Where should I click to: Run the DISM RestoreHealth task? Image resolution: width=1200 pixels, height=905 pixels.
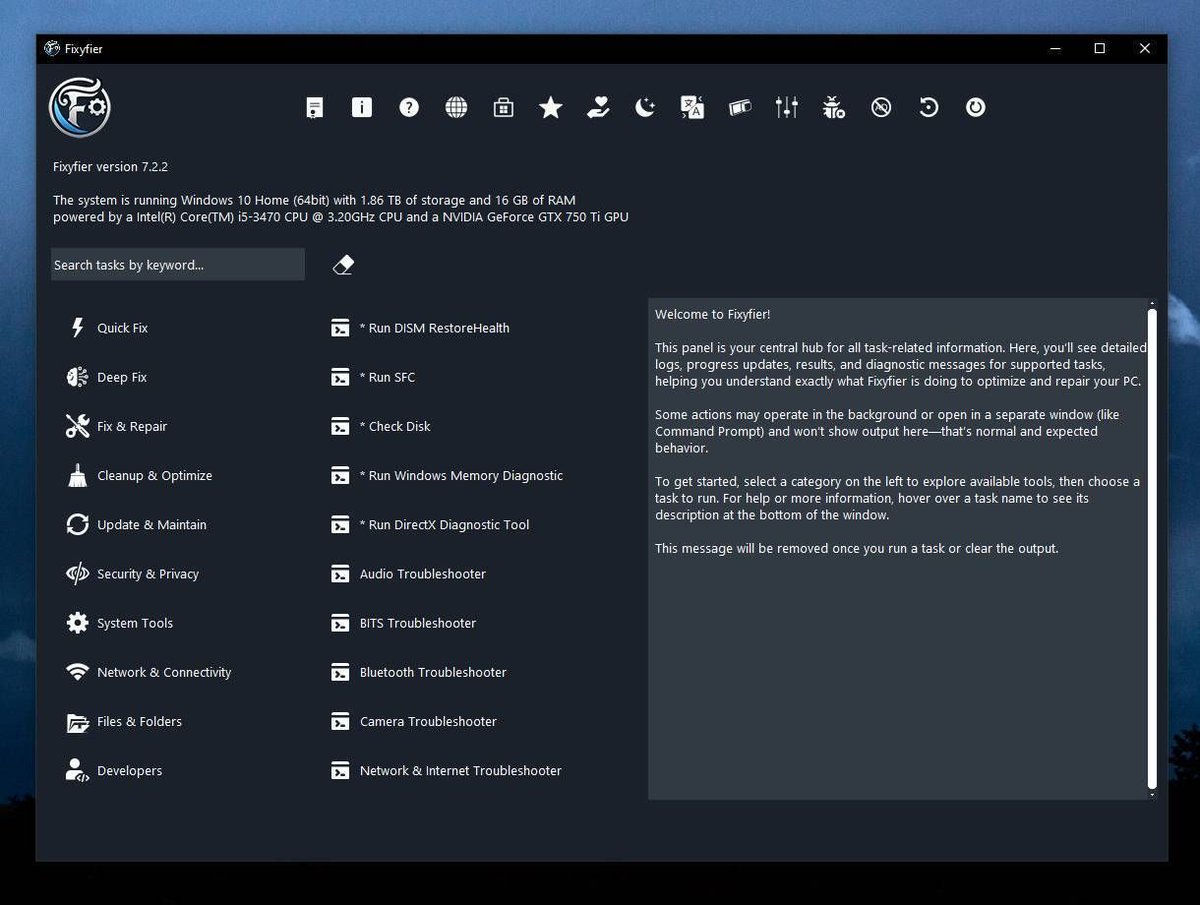420,328
